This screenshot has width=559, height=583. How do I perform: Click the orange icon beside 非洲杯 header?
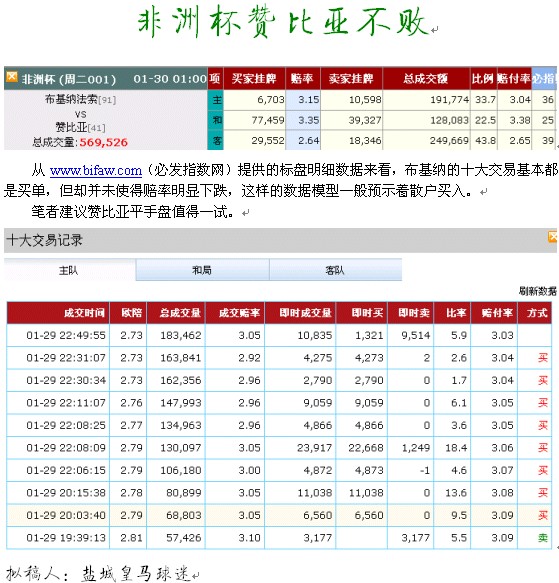pyautogui.click(x=12, y=77)
